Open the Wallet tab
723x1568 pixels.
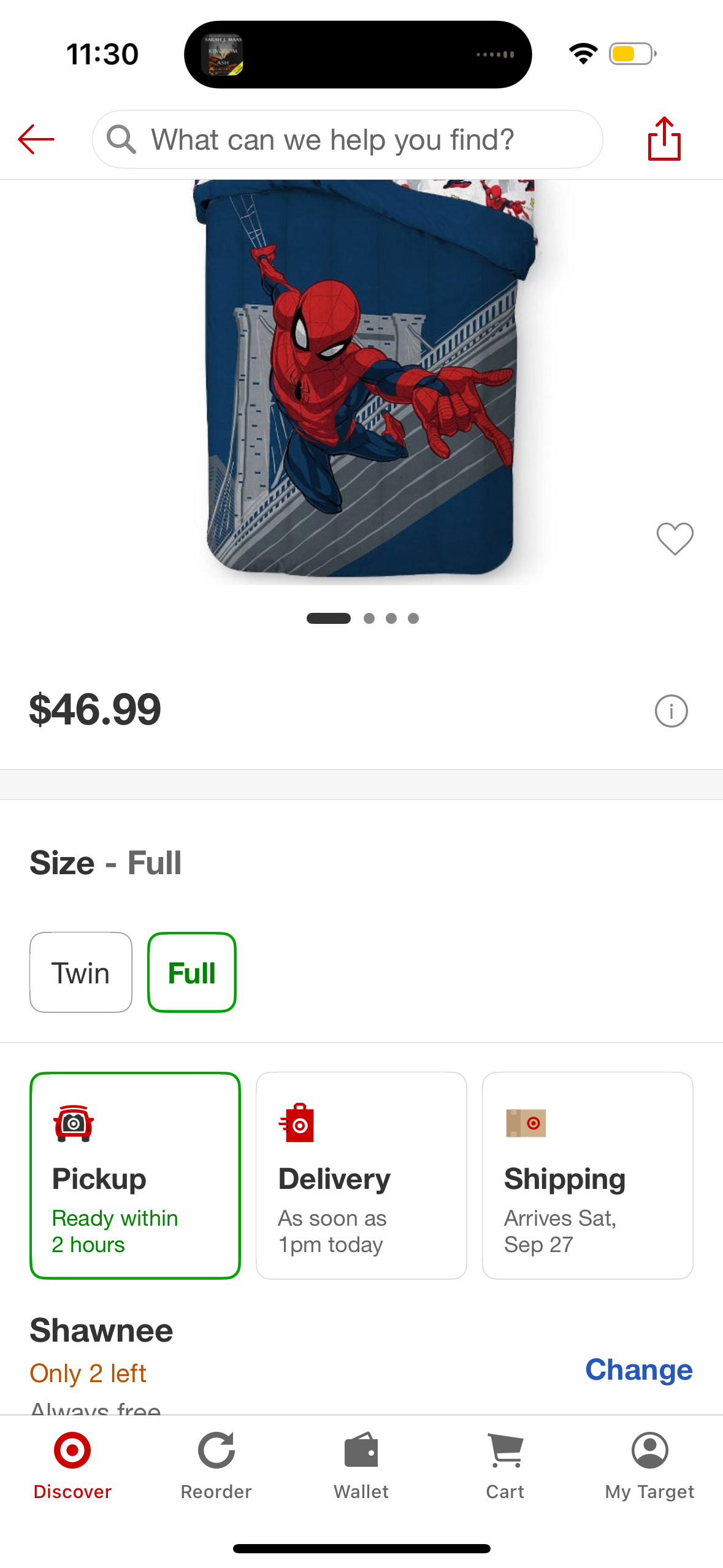[x=361, y=1464]
